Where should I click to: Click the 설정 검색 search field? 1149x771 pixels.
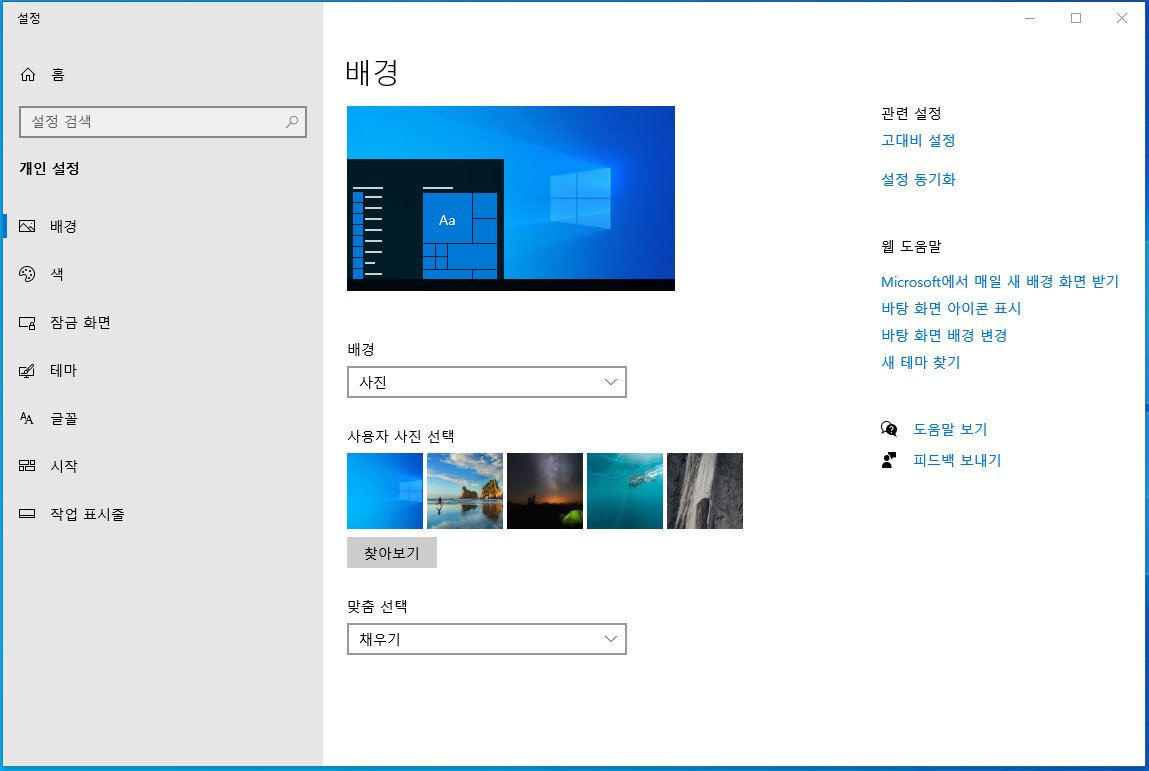tap(163, 122)
